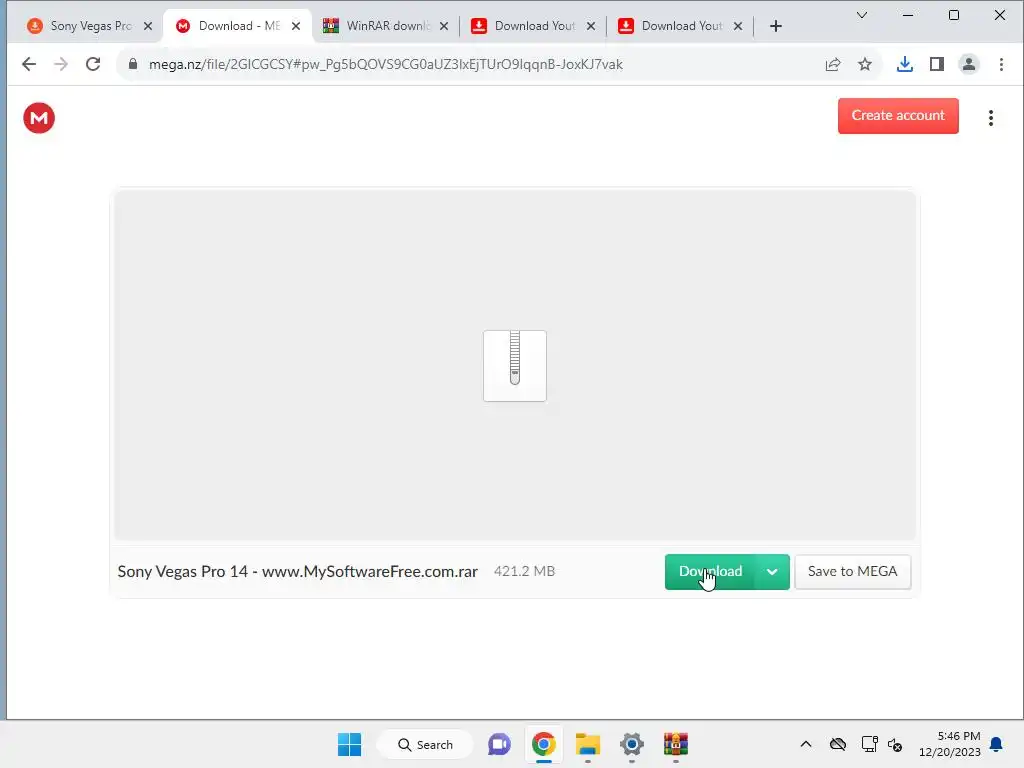
Task: Click network display tray icon
Action: click(x=869, y=744)
